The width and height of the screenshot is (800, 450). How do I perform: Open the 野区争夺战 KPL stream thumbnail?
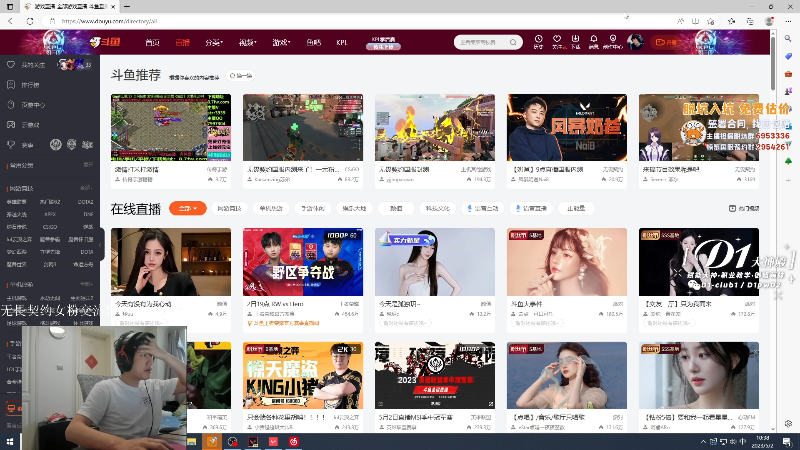tap(303, 262)
